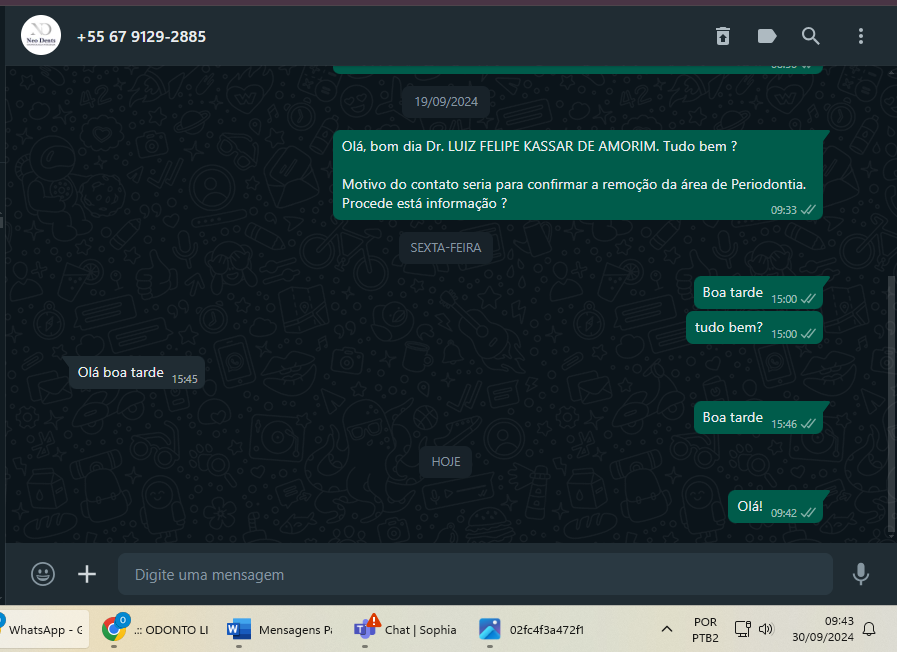Click read-receipt ticks on "Olá!" message
The width and height of the screenshot is (897, 652).
coord(808,513)
